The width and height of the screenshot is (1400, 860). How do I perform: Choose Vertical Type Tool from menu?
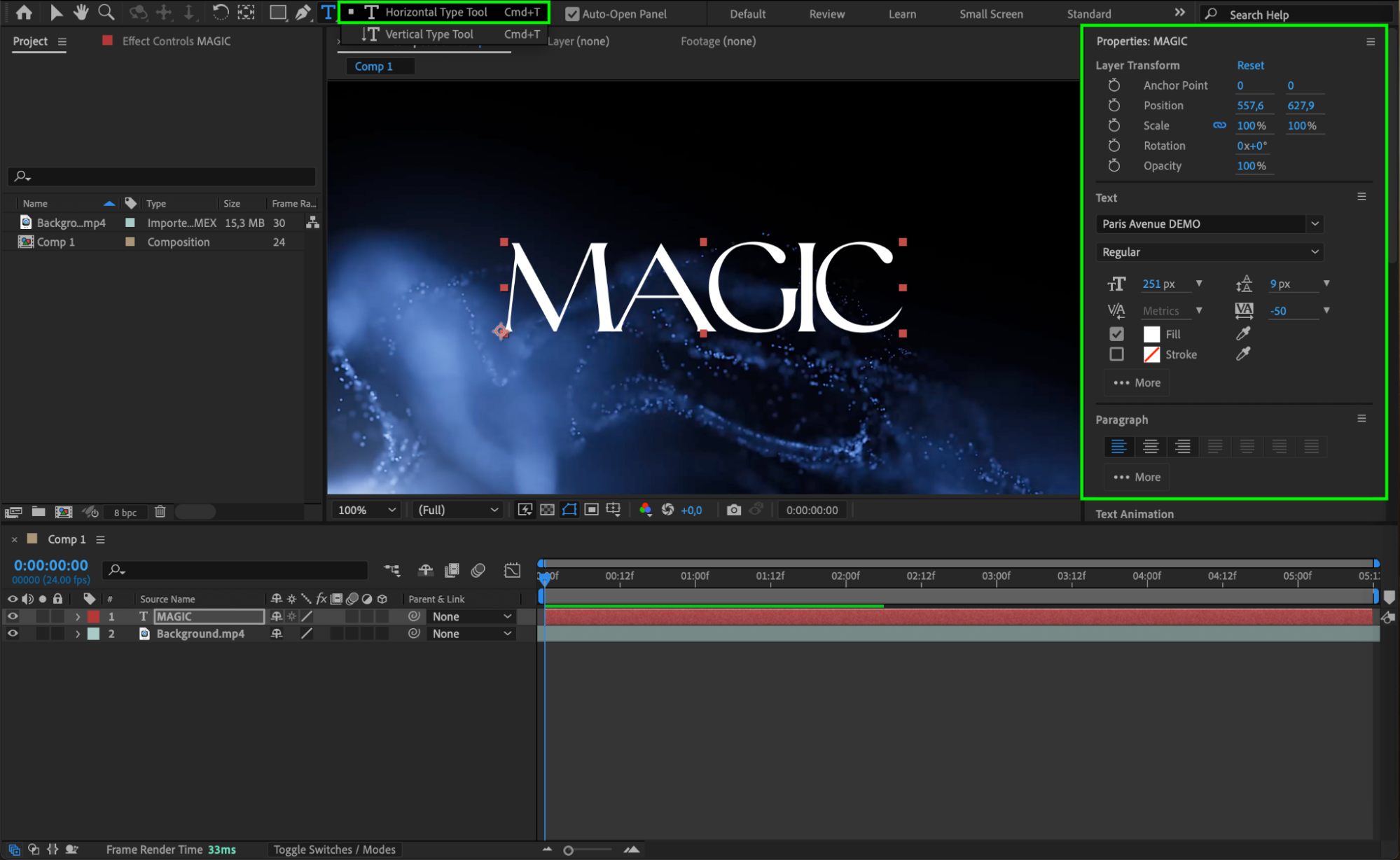point(429,34)
